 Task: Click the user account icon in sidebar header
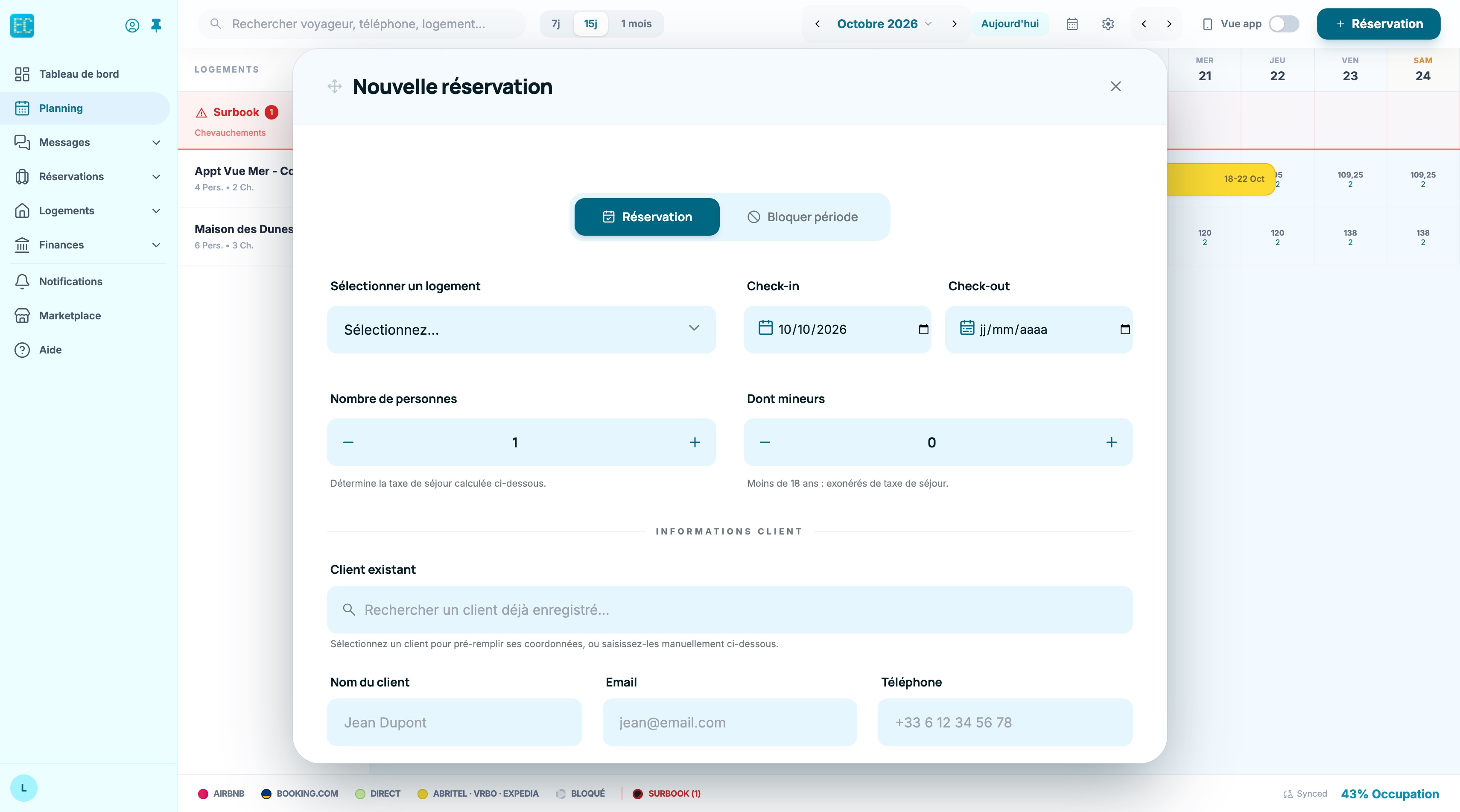click(132, 25)
